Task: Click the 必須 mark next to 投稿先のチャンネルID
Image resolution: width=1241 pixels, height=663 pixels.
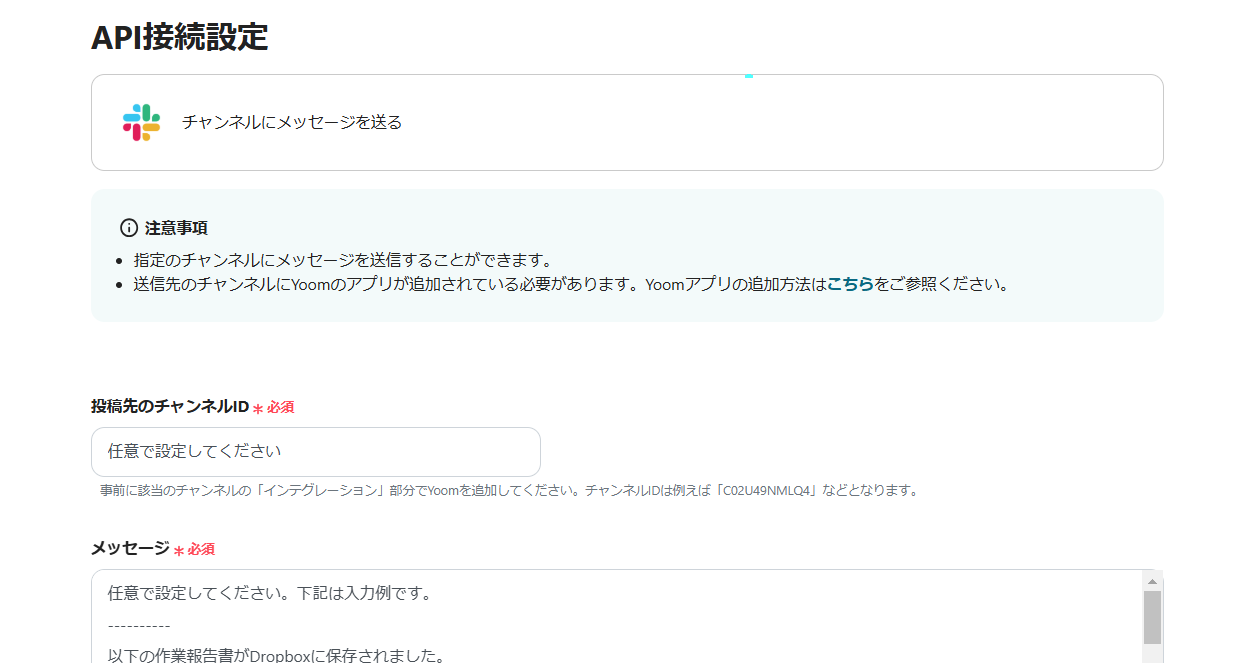Action: [274, 408]
